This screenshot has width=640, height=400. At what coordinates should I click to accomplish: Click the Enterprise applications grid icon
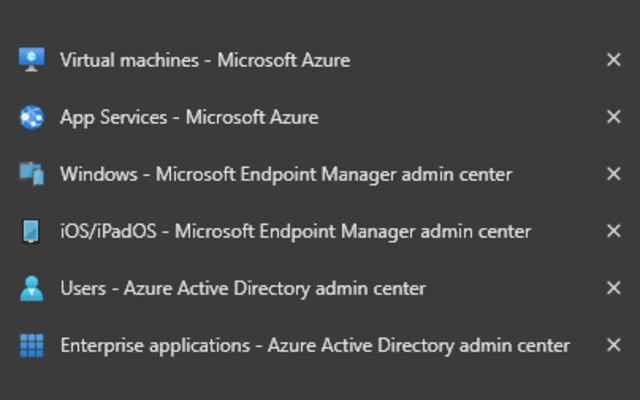[32, 345]
